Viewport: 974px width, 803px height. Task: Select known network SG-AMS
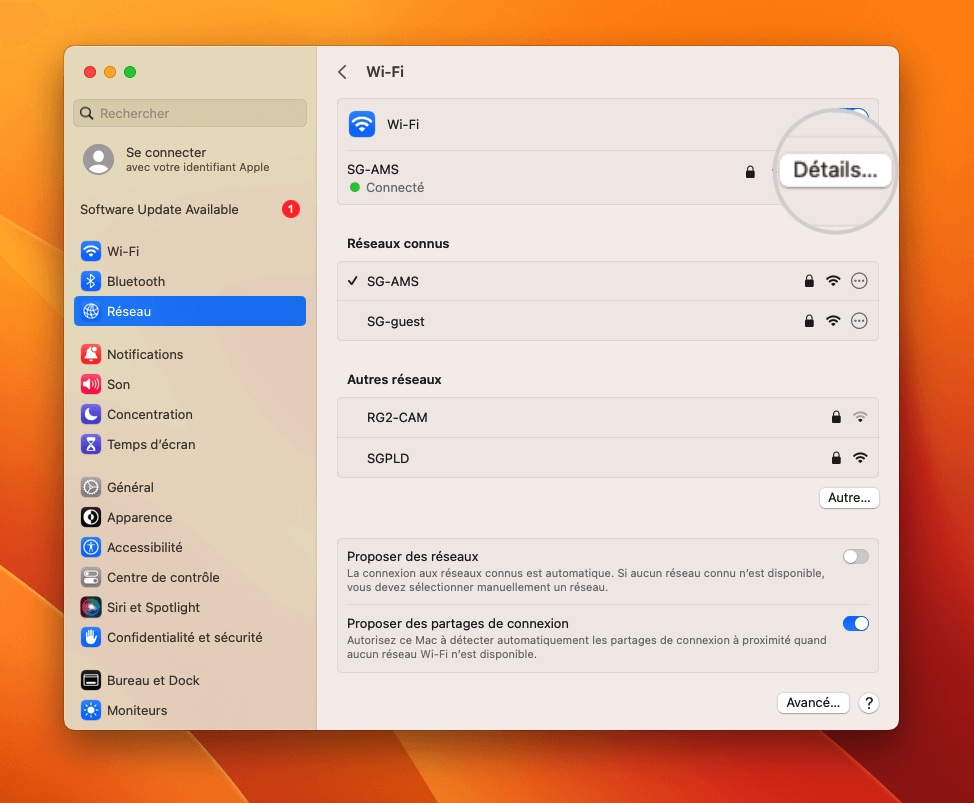[608, 281]
